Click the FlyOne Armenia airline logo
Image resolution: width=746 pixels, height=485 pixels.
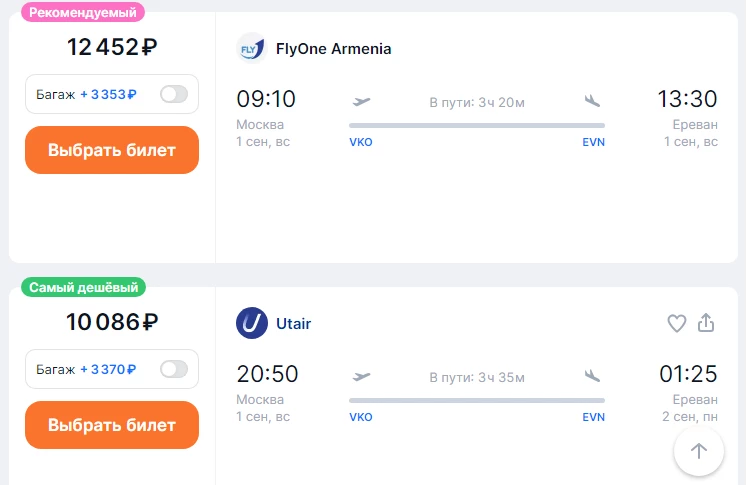click(252, 48)
